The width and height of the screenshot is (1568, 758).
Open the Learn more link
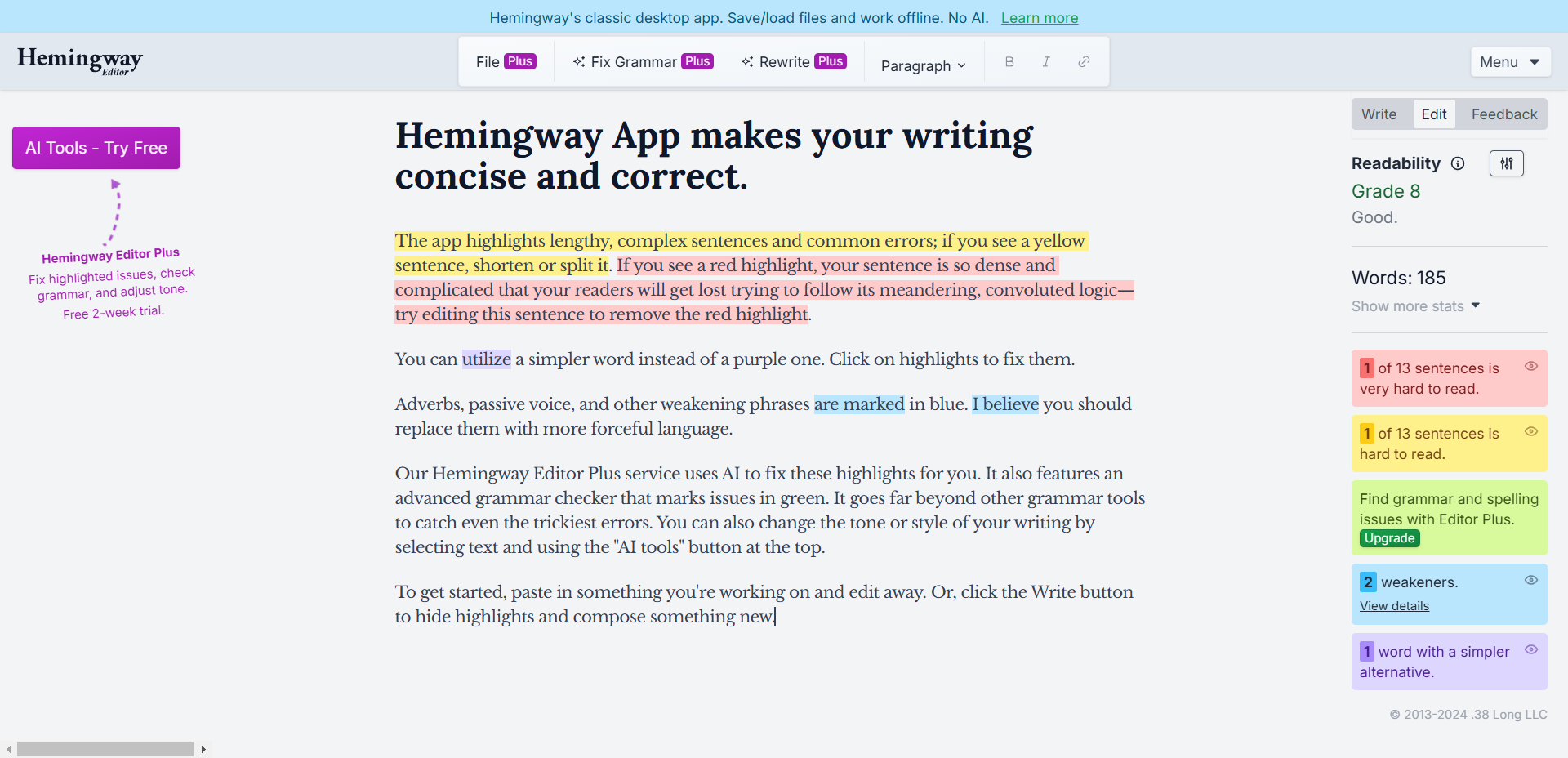point(1040,18)
